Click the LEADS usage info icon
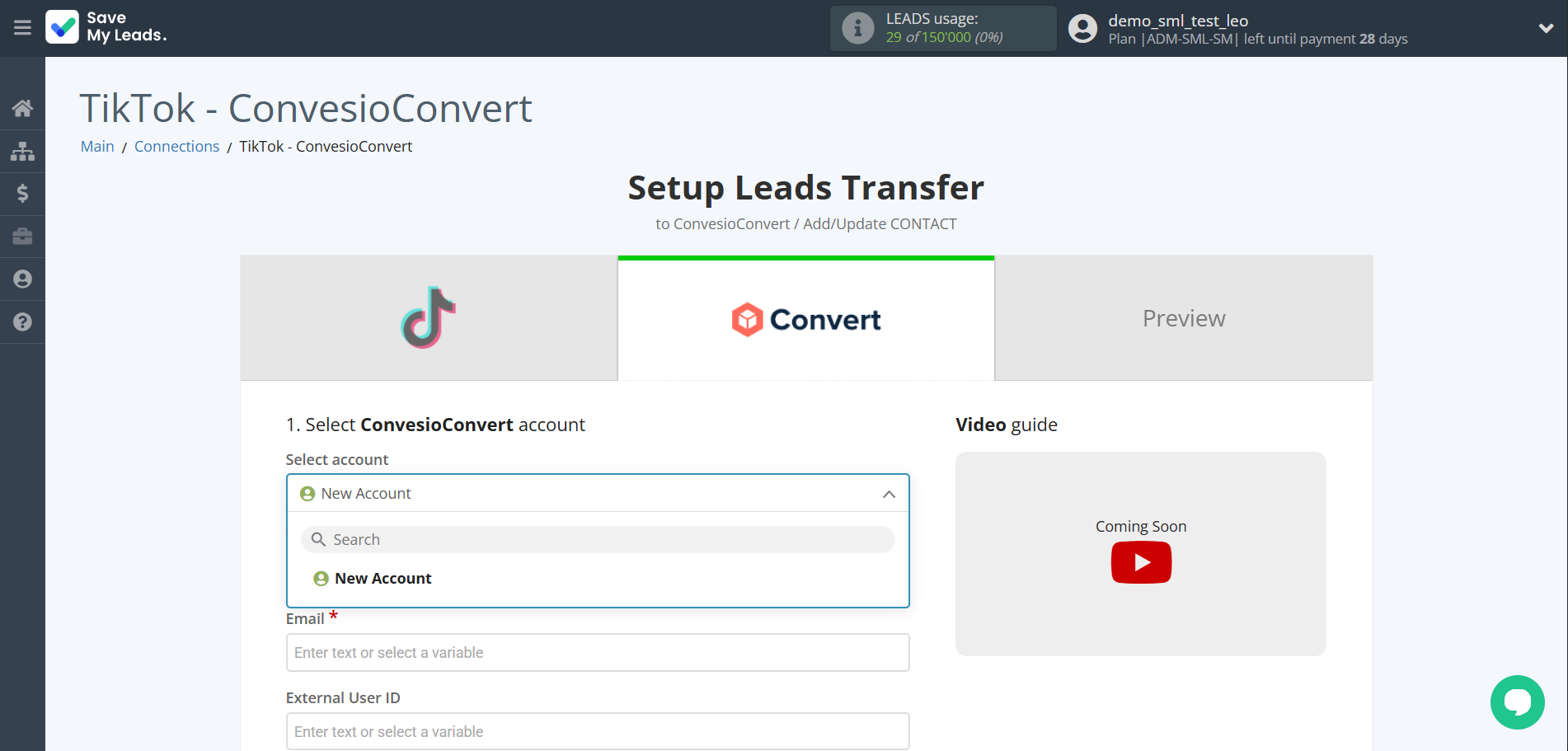Screen dimensions: 1568x751 pyautogui.click(x=857, y=28)
